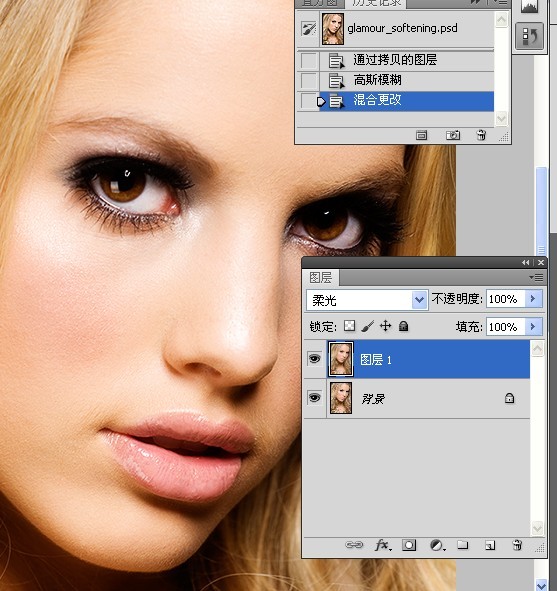557x591 pixels.
Task: Create new snapshot with camera icon
Action: (453, 135)
